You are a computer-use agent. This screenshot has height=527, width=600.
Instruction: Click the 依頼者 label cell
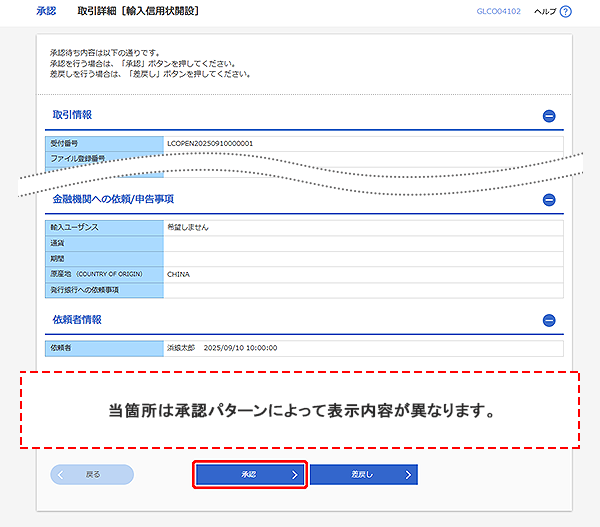pos(104,348)
